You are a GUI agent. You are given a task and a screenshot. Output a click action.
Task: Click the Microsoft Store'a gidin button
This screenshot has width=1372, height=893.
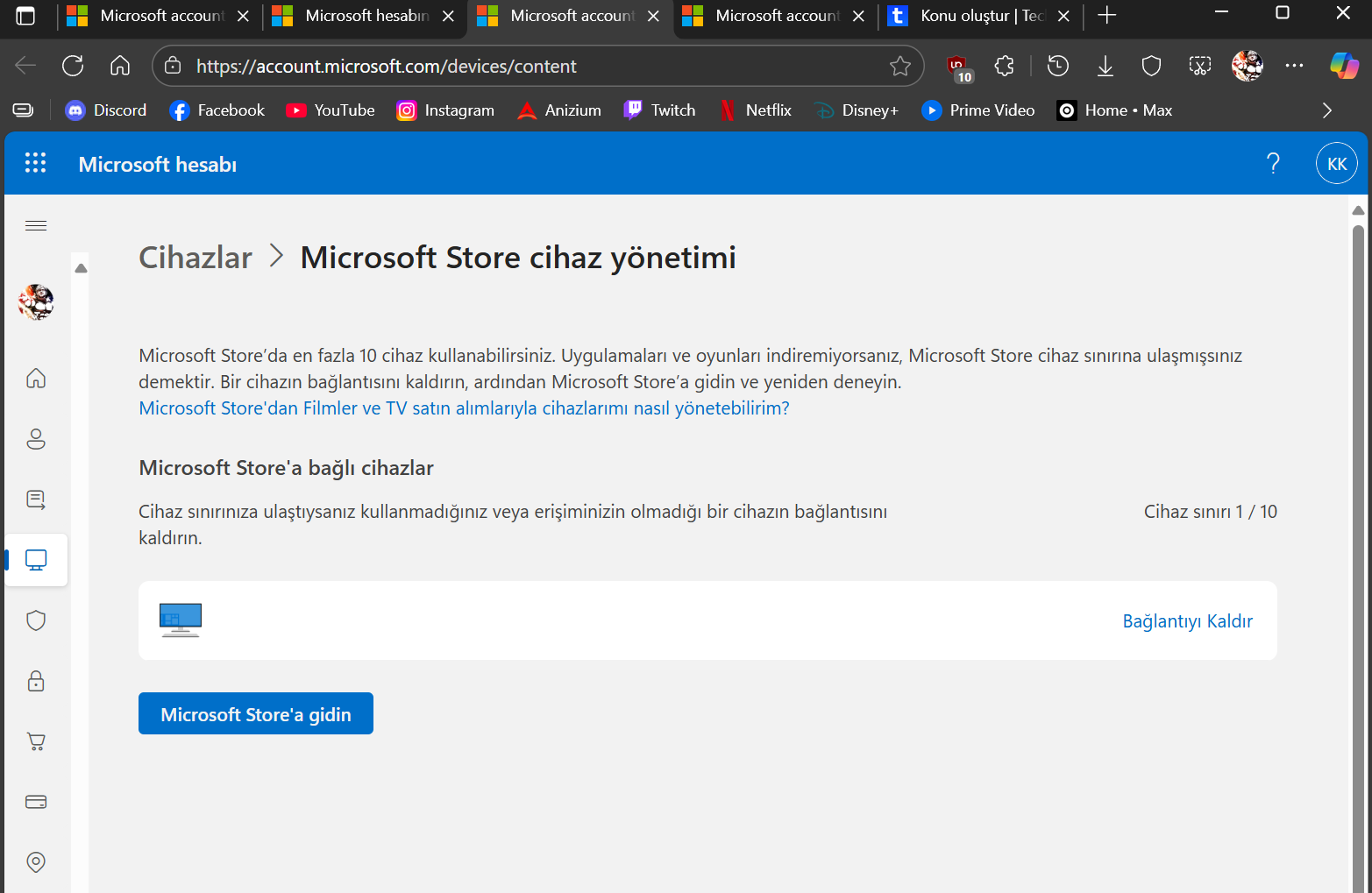tap(256, 713)
